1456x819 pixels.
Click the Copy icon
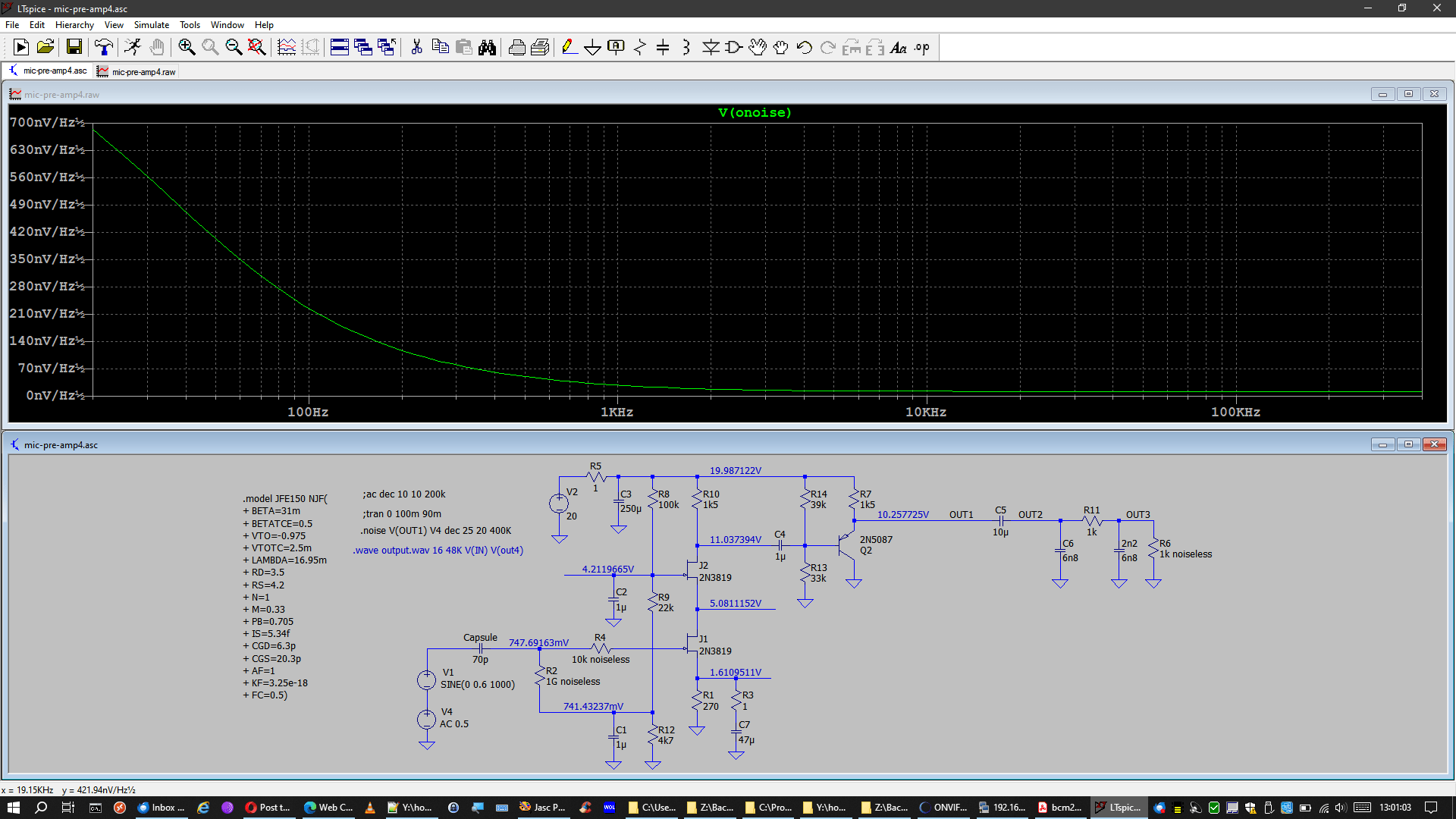click(x=440, y=47)
